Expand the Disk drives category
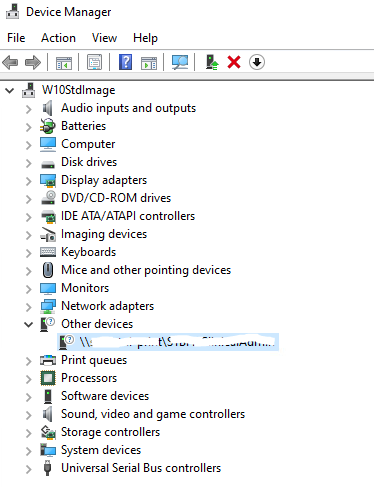This screenshot has width=374, height=487. tap(29, 163)
